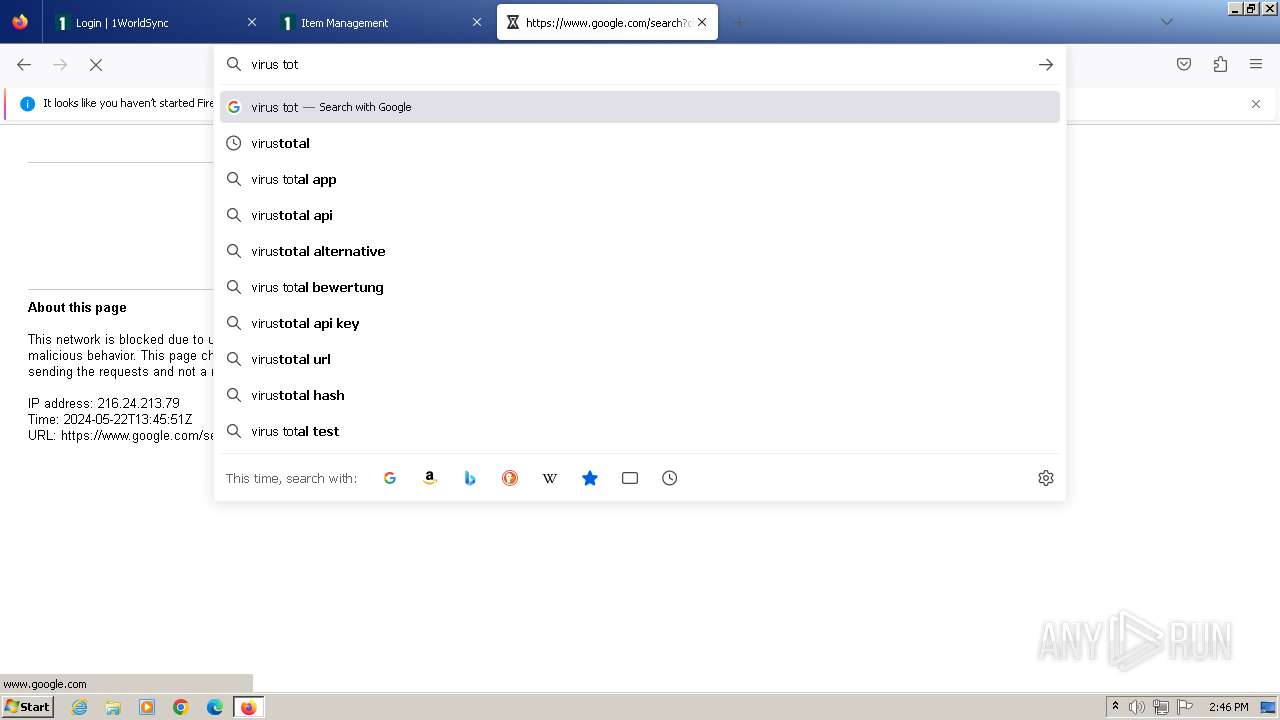Open the network tray icon

point(1161,707)
